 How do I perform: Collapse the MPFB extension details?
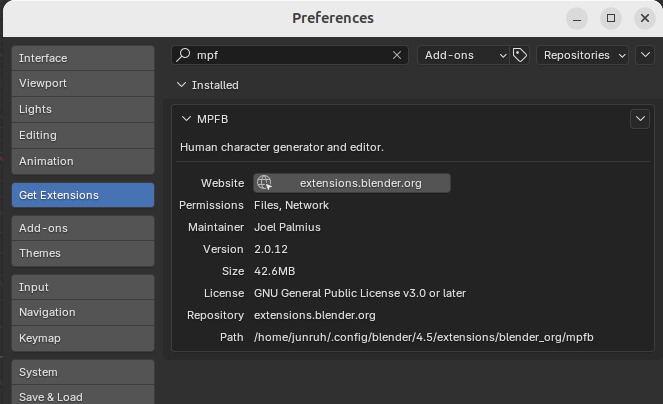[186, 119]
